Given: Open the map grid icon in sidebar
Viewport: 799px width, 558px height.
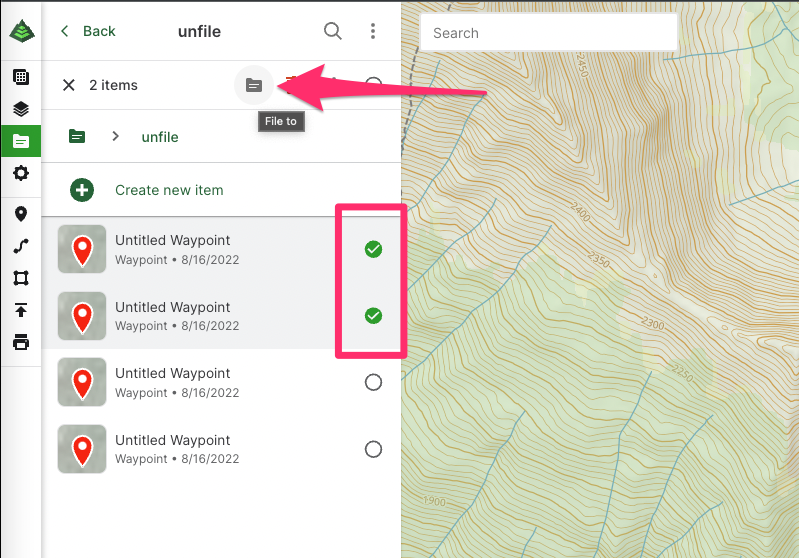Looking at the screenshot, I should (x=21, y=77).
